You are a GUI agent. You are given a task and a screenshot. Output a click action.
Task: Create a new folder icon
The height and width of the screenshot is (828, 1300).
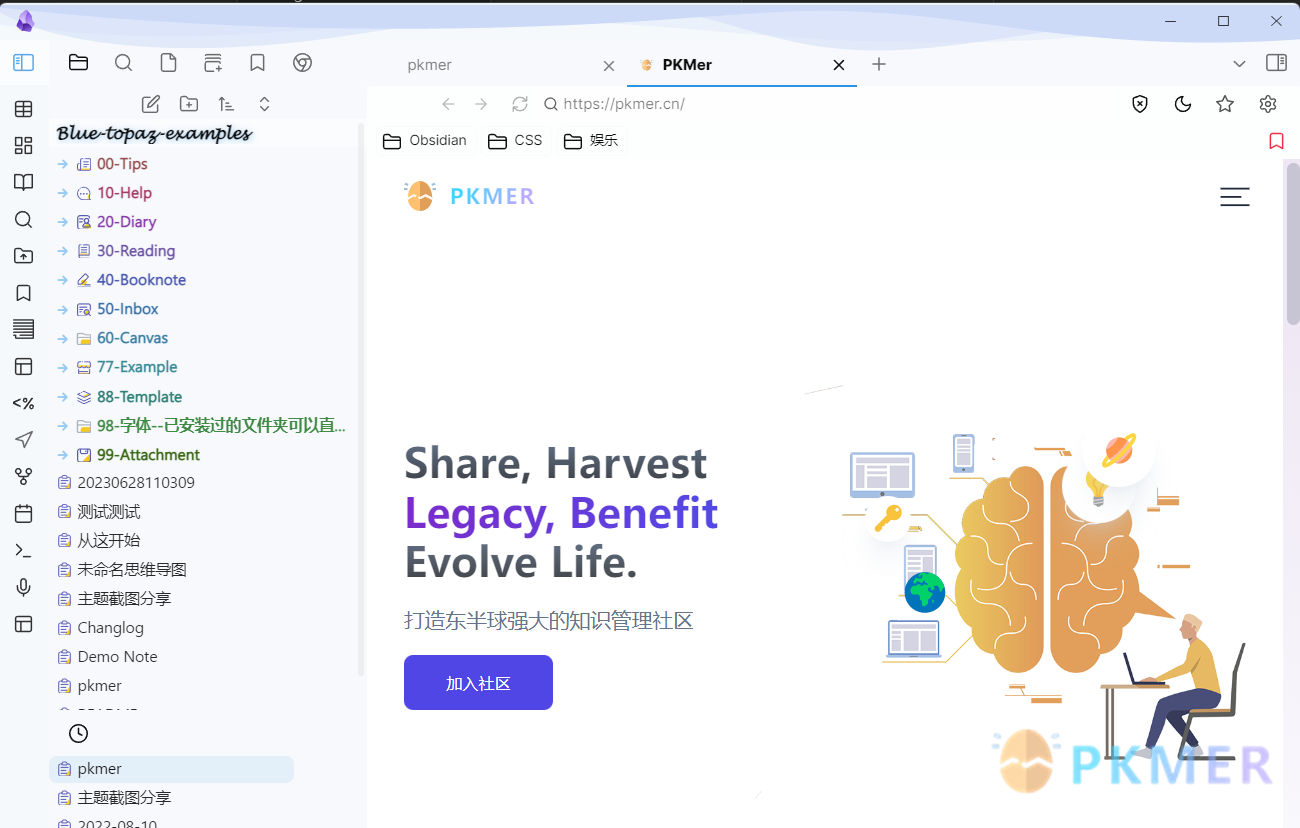tap(188, 104)
